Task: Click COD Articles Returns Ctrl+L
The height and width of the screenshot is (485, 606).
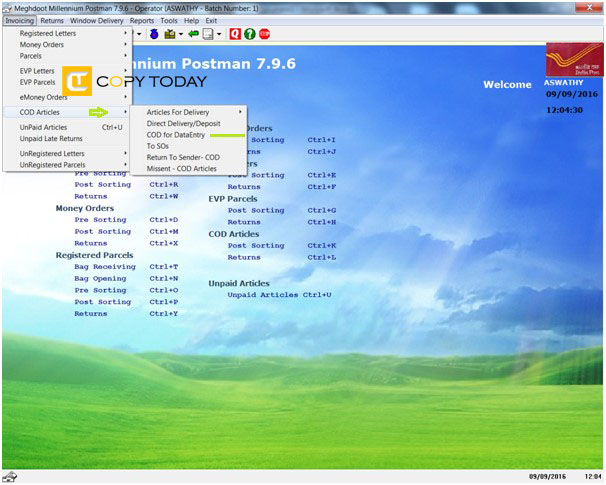Action: click(282, 257)
